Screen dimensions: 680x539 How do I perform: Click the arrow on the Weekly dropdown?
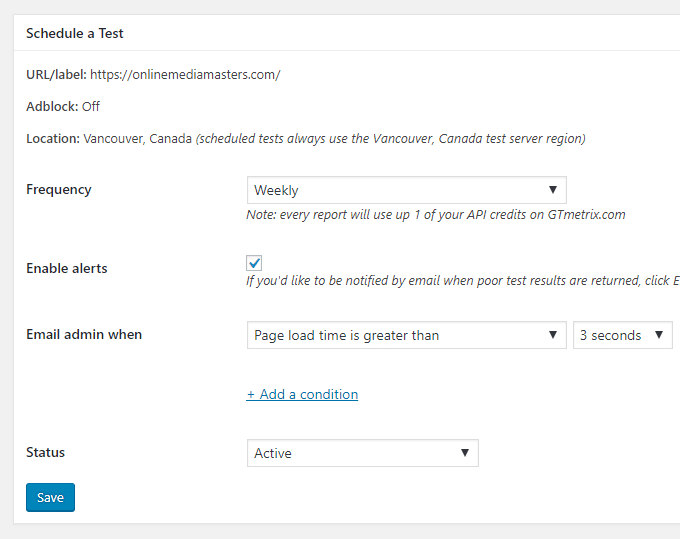pyautogui.click(x=552, y=190)
